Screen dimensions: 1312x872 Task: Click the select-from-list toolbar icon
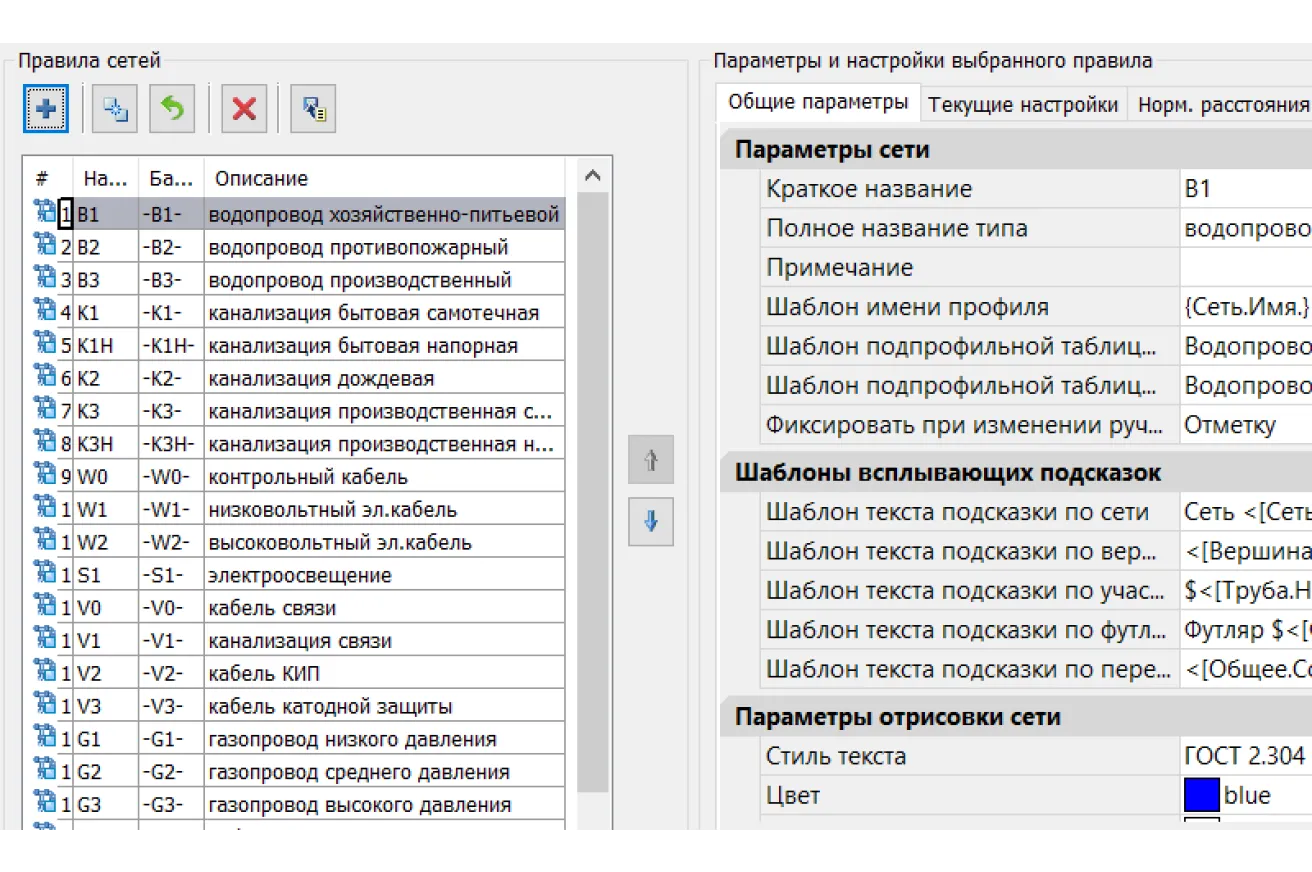313,109
